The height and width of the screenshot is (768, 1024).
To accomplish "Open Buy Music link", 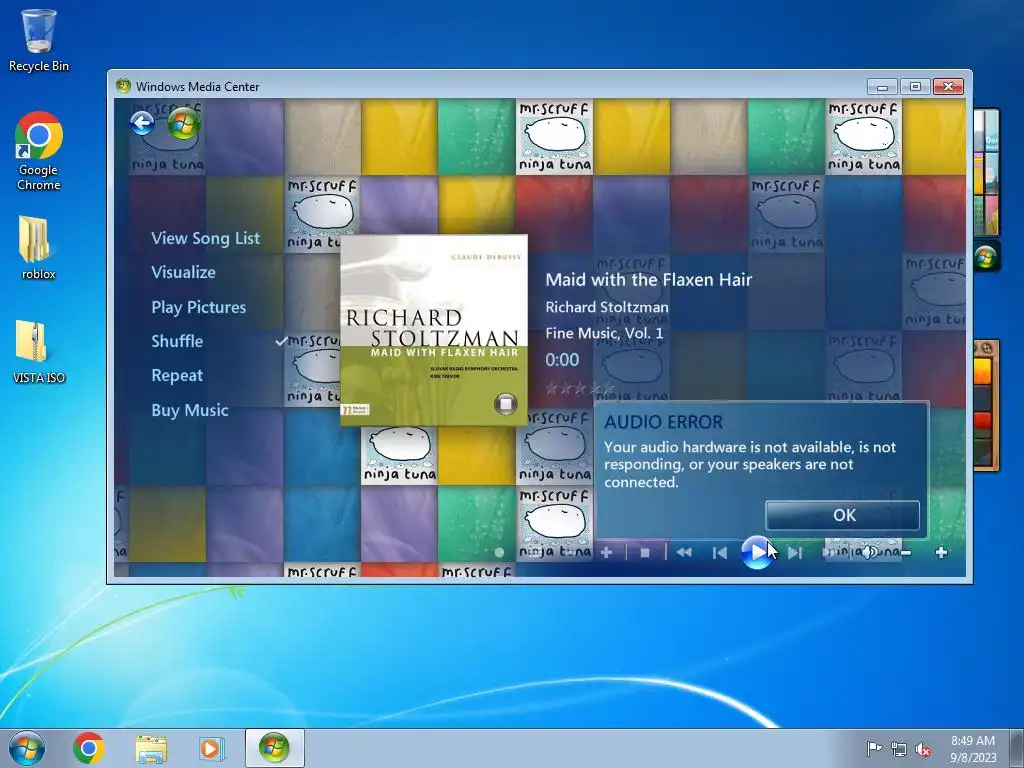I will (190, 410).
